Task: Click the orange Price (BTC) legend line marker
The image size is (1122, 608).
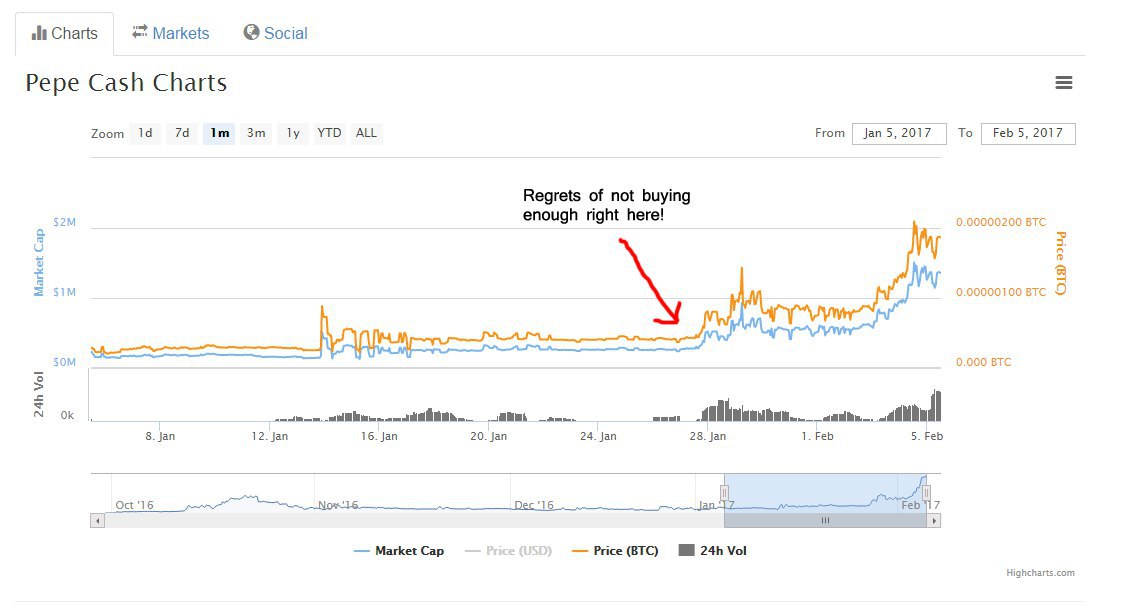Action: (x=580, y=551)
